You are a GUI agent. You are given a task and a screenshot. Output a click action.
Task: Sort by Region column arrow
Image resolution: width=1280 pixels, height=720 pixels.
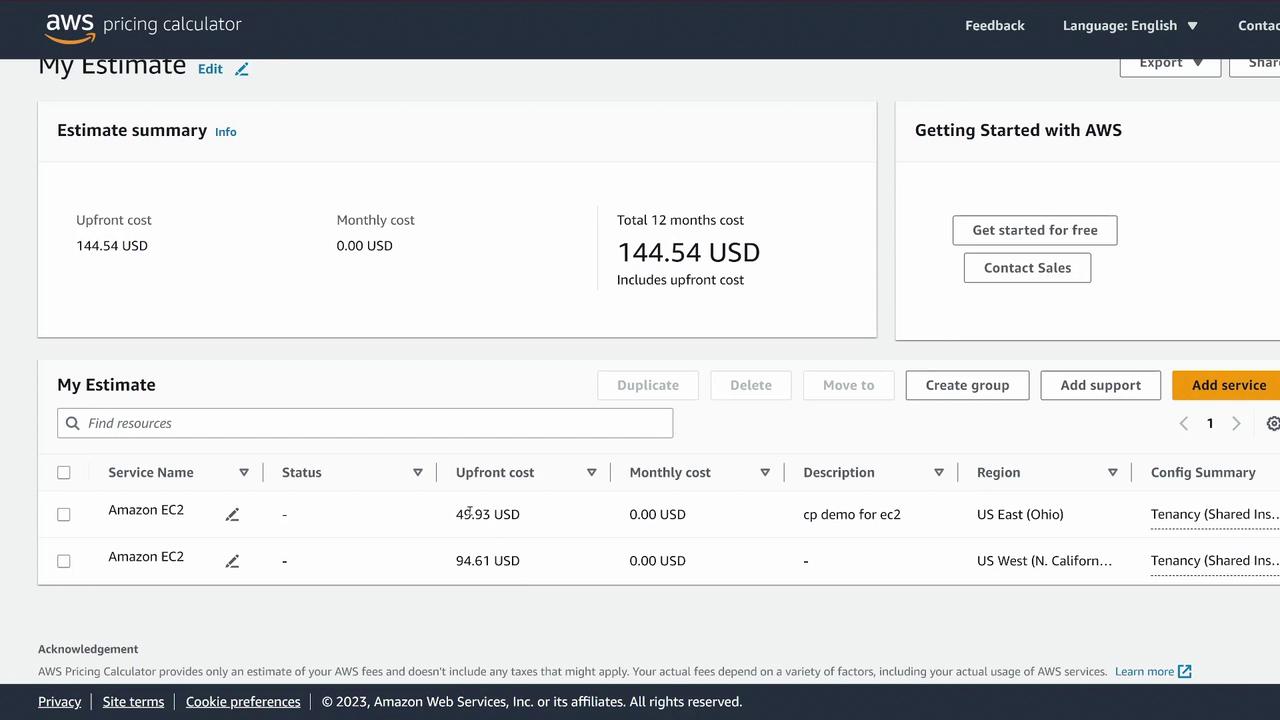tap(1113, 472)
